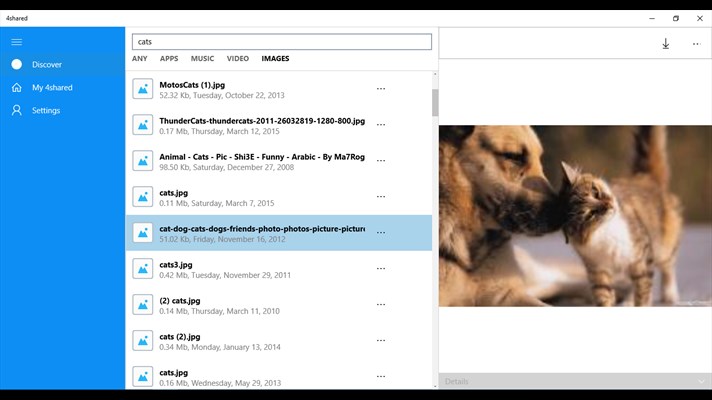The image size is (712, 400).
Task: Open Settings in the sidebar
Action: pos(45,111)
